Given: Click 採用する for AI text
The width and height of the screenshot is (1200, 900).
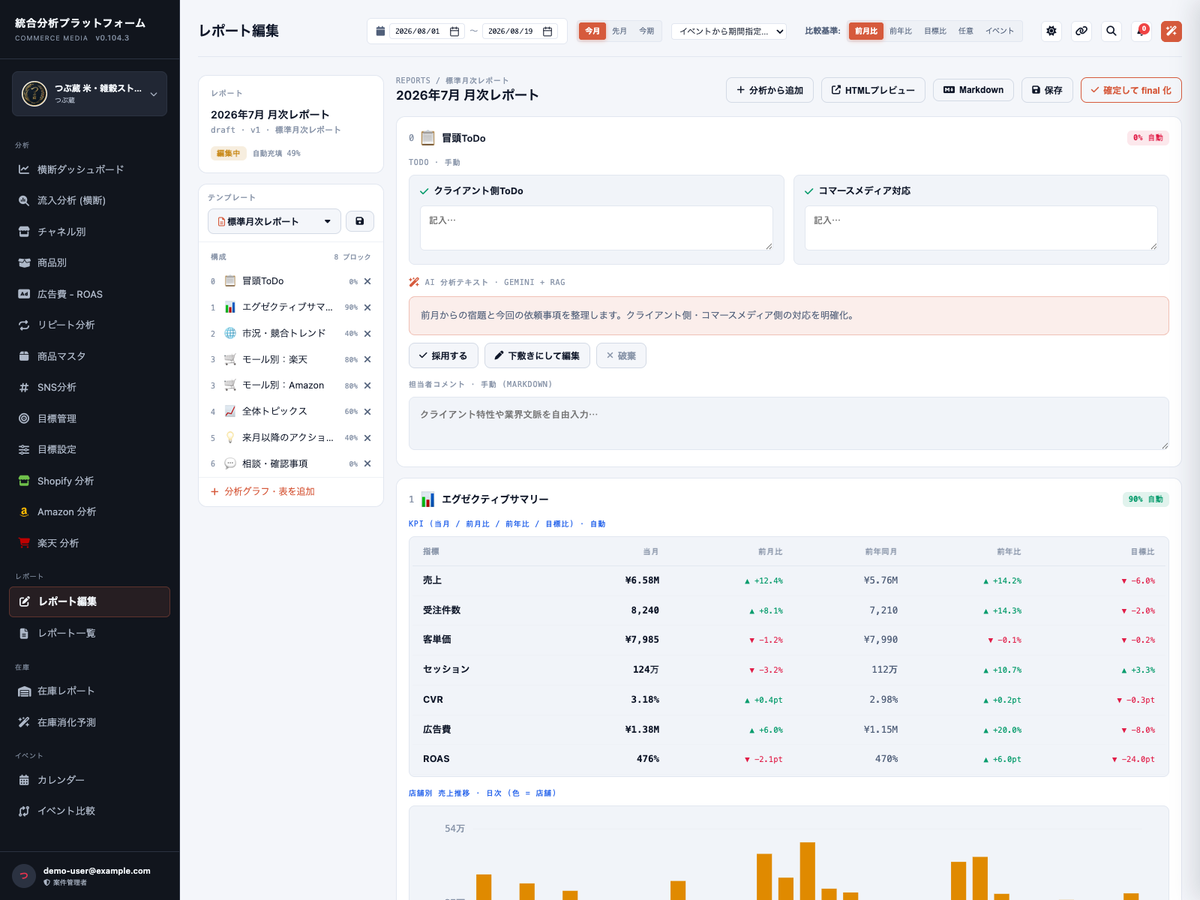Looking at the screenshot, I should click(443, 355).
